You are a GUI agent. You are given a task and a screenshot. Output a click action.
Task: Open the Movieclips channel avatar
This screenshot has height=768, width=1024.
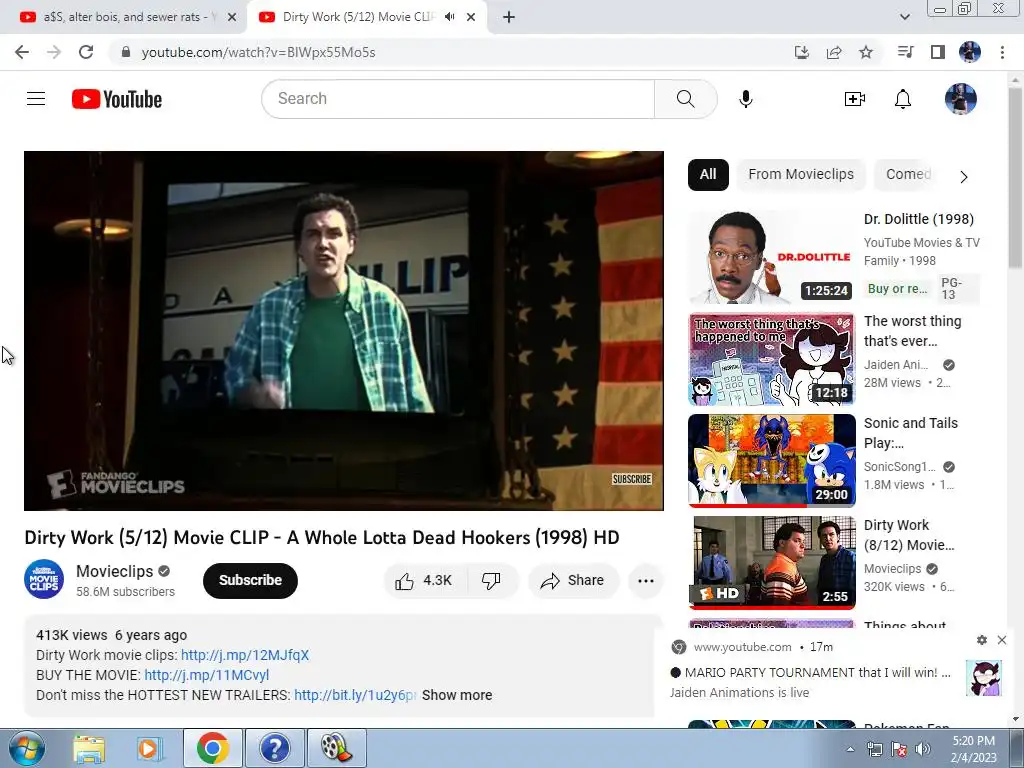(x=44, y=579)
